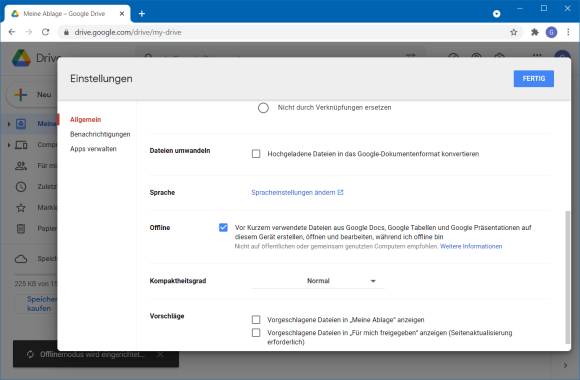Screen dimensions: 580x380
Task: Click the address bar URL
Action: point(128,32)
